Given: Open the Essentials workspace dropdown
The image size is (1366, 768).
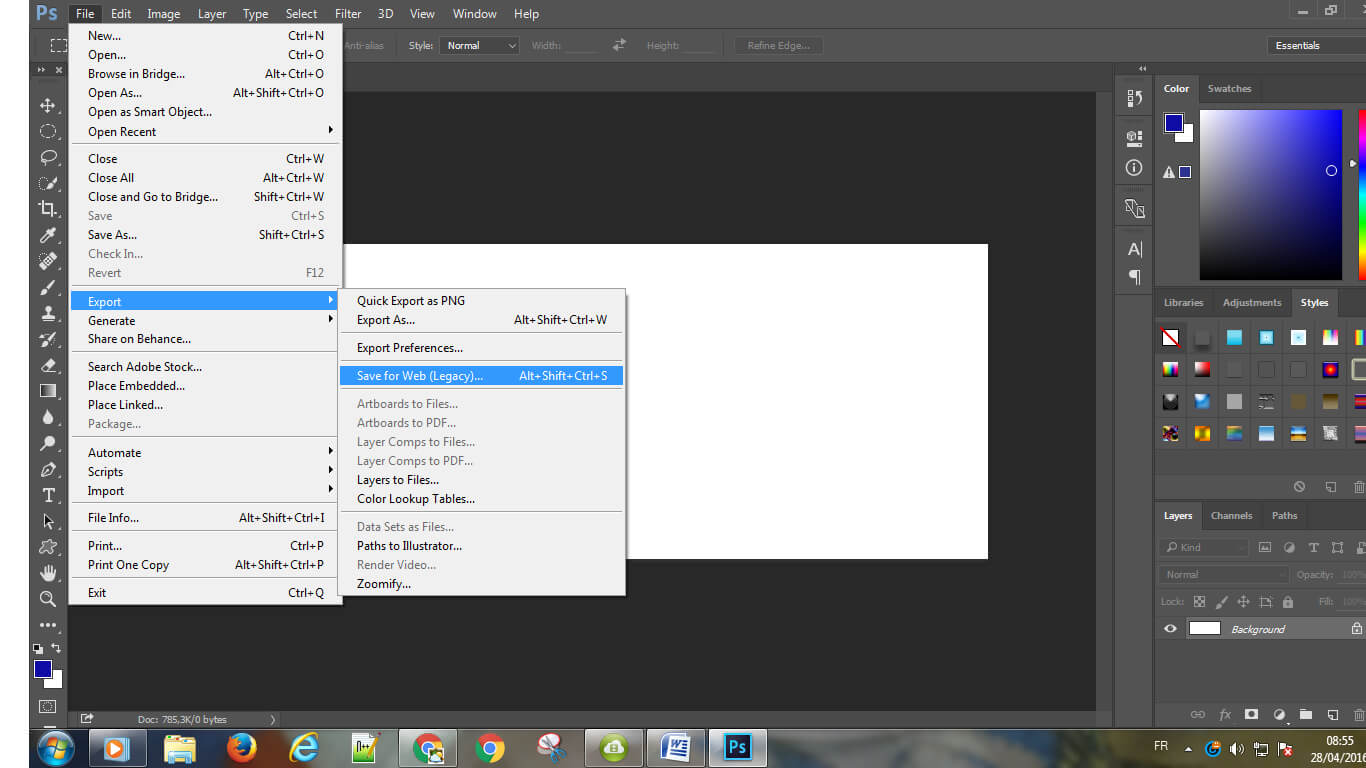Looking at the screenshot, I should click(x=1316, y=45).
